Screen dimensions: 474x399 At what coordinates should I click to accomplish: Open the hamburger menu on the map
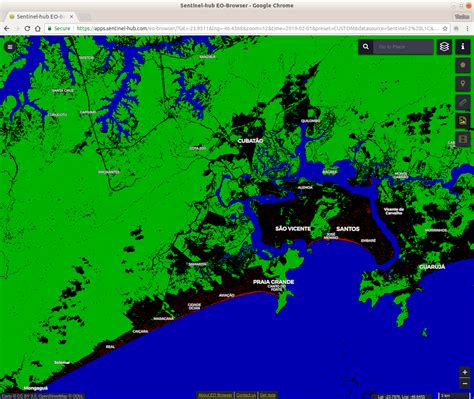click(10, 47)
